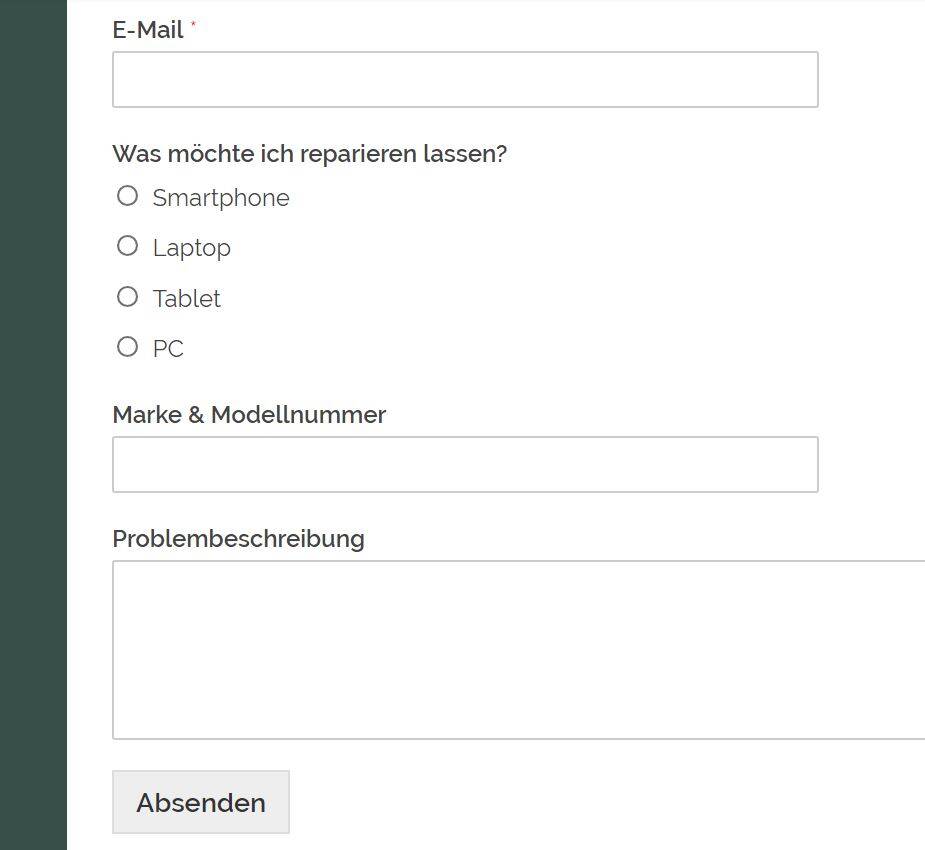Click the 'PC' label text
Screen dimensions: 925x850
coord(168,349)
